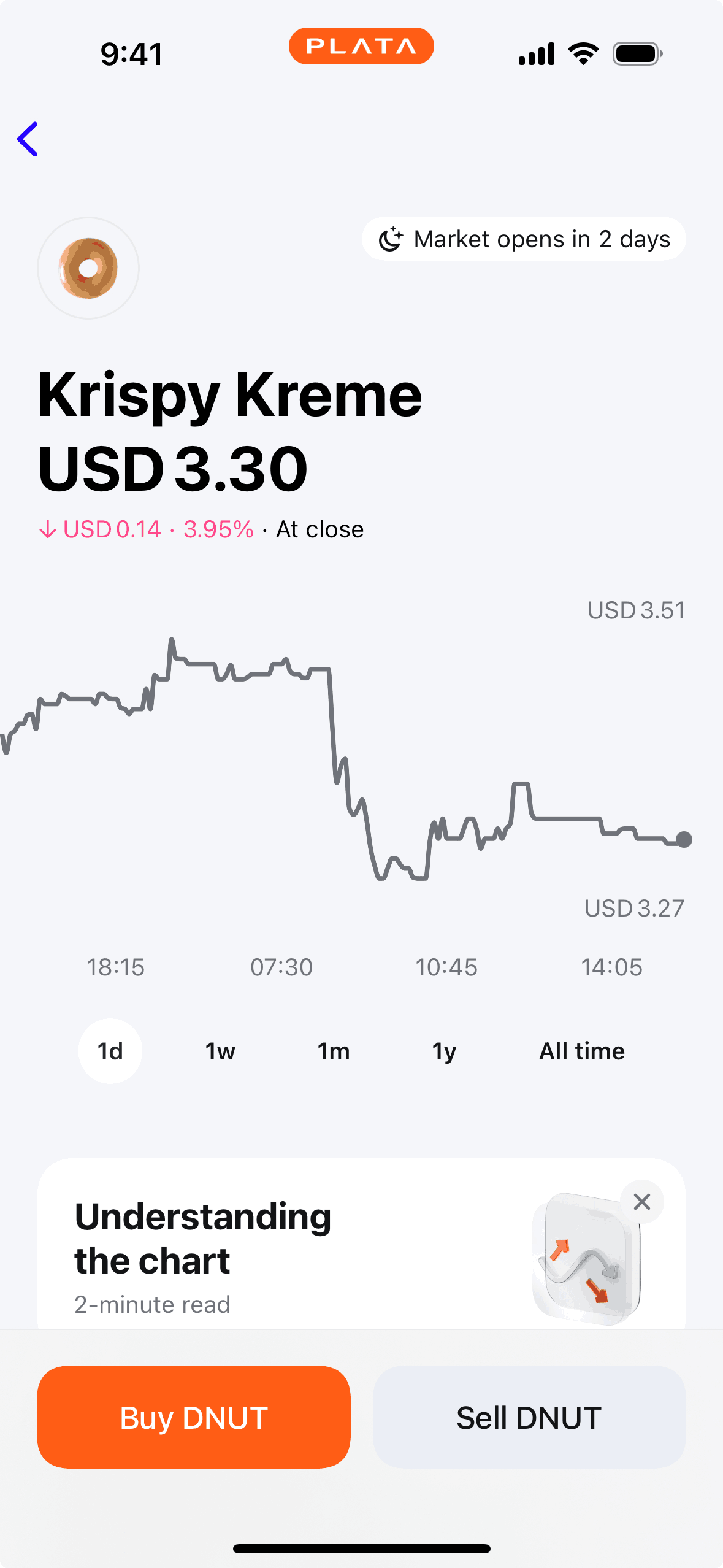Tap the Wi-Fi status icon
This screenshot has height=1568, width=723.
point(583,54)
